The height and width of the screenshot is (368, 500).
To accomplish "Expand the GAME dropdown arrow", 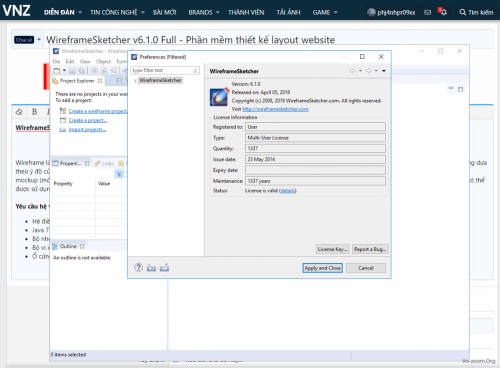I will click(335, 12).
